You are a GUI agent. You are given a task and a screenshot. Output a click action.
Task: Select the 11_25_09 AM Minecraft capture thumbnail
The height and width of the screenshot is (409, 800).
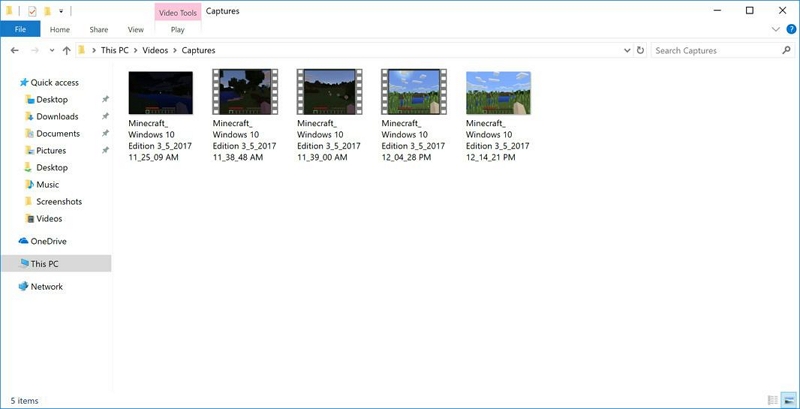[x=161, y=92]
